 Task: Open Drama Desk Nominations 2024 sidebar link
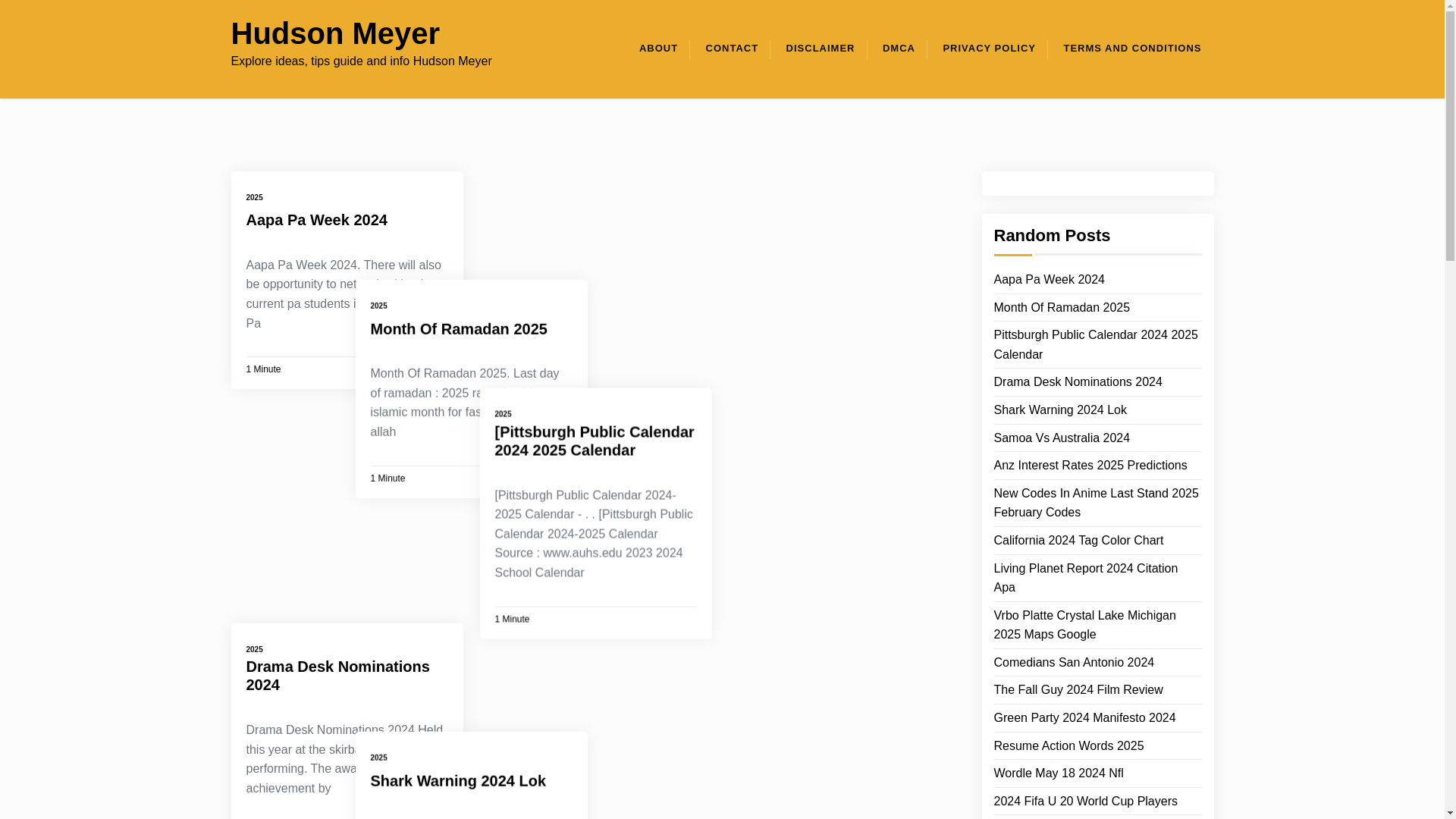pyautogui.click(x=1078, y=382)
